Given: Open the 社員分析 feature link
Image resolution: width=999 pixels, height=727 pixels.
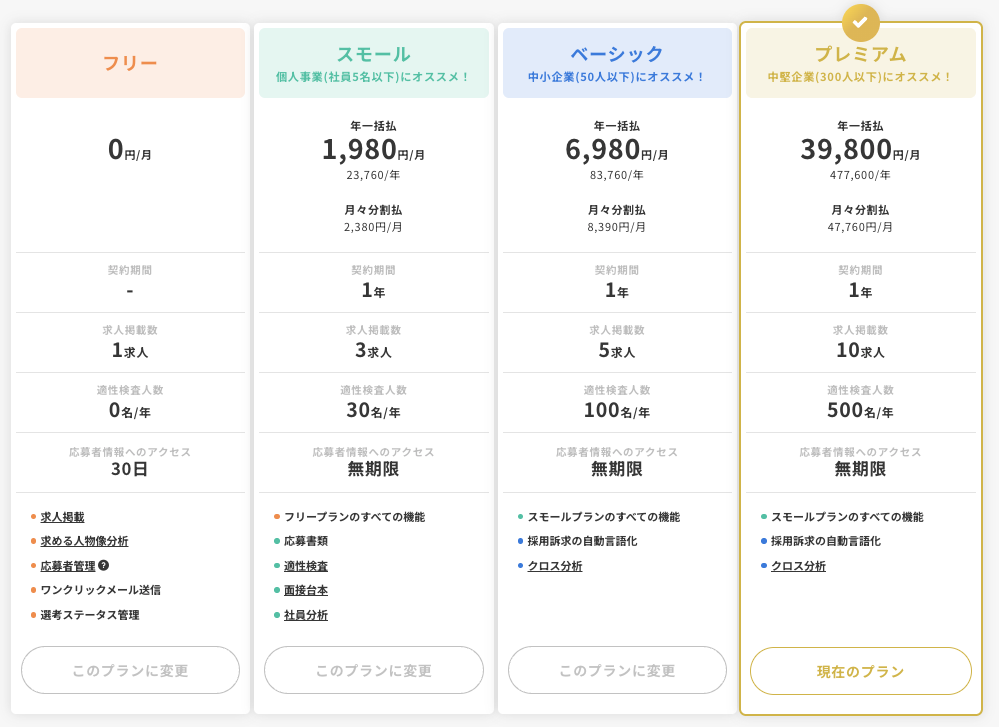Looking at the screenshot, I should [x=306, y=615].
